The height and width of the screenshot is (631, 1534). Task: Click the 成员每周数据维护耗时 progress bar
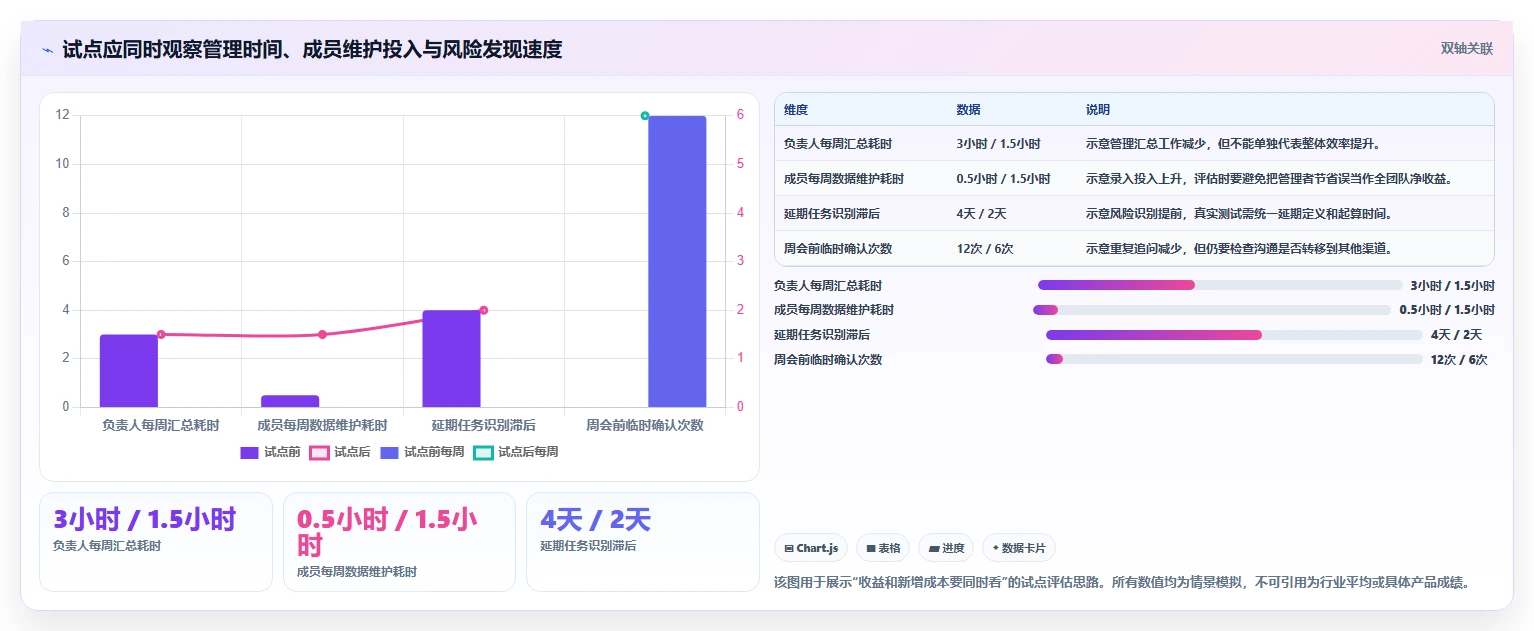[1211, 310]
